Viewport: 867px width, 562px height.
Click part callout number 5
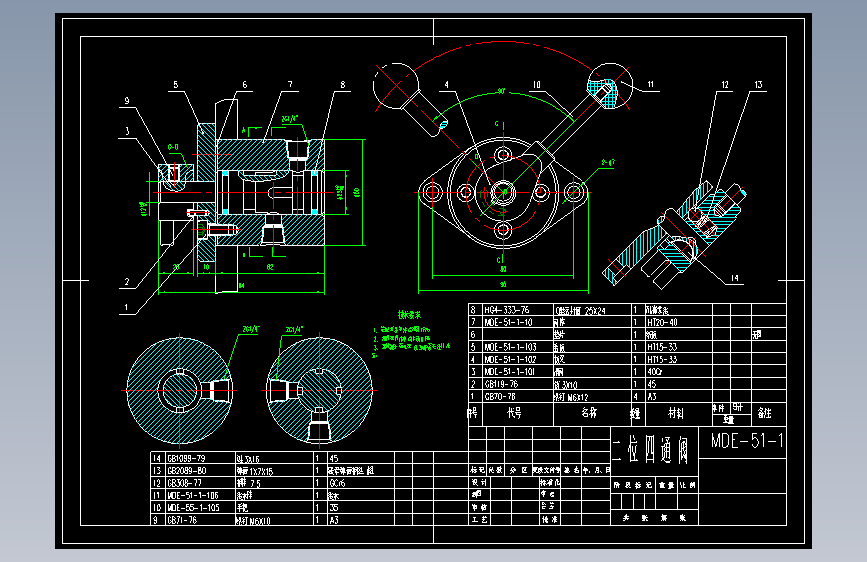176,85
